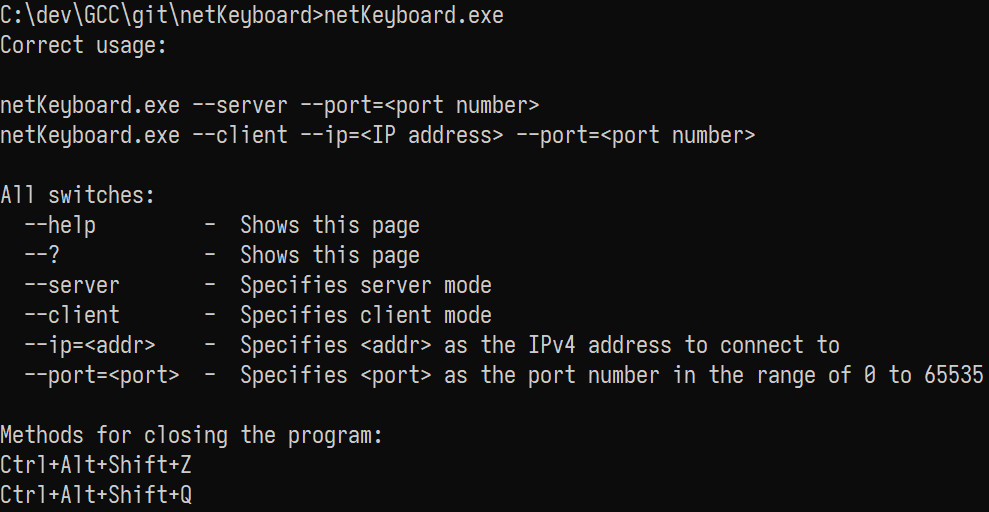Screen dimensions: 989x512
Task: Click 'Methods for closing the program:' heading
Action: tap(192, 436)
